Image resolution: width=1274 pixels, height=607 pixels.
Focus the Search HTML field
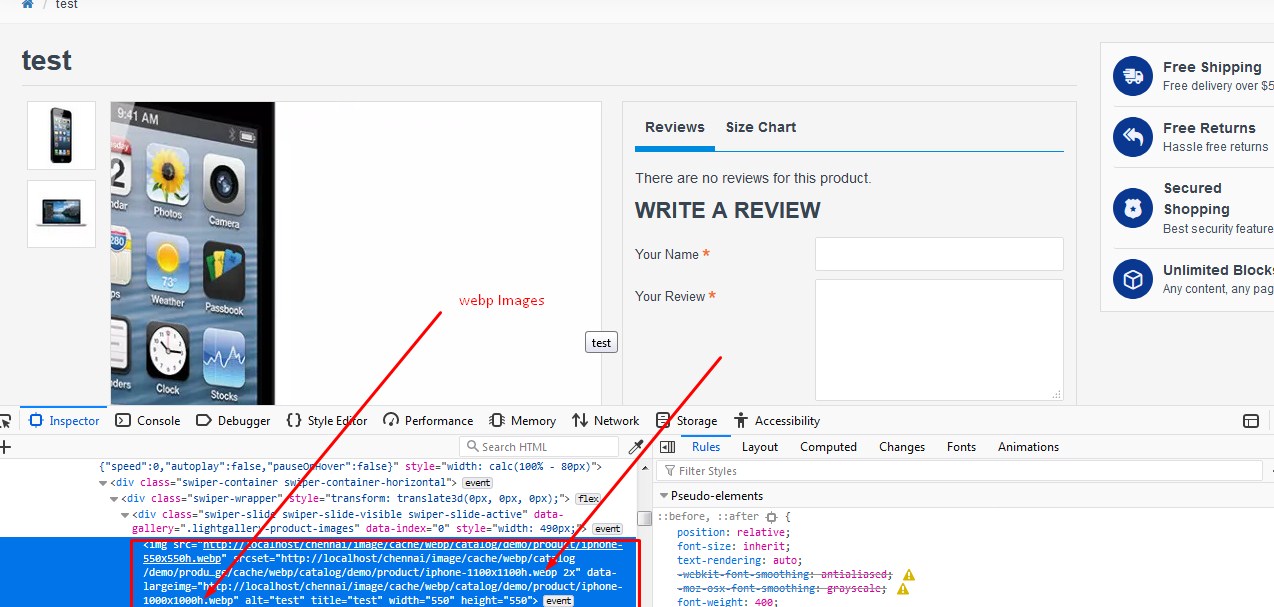tap(539, 447)
